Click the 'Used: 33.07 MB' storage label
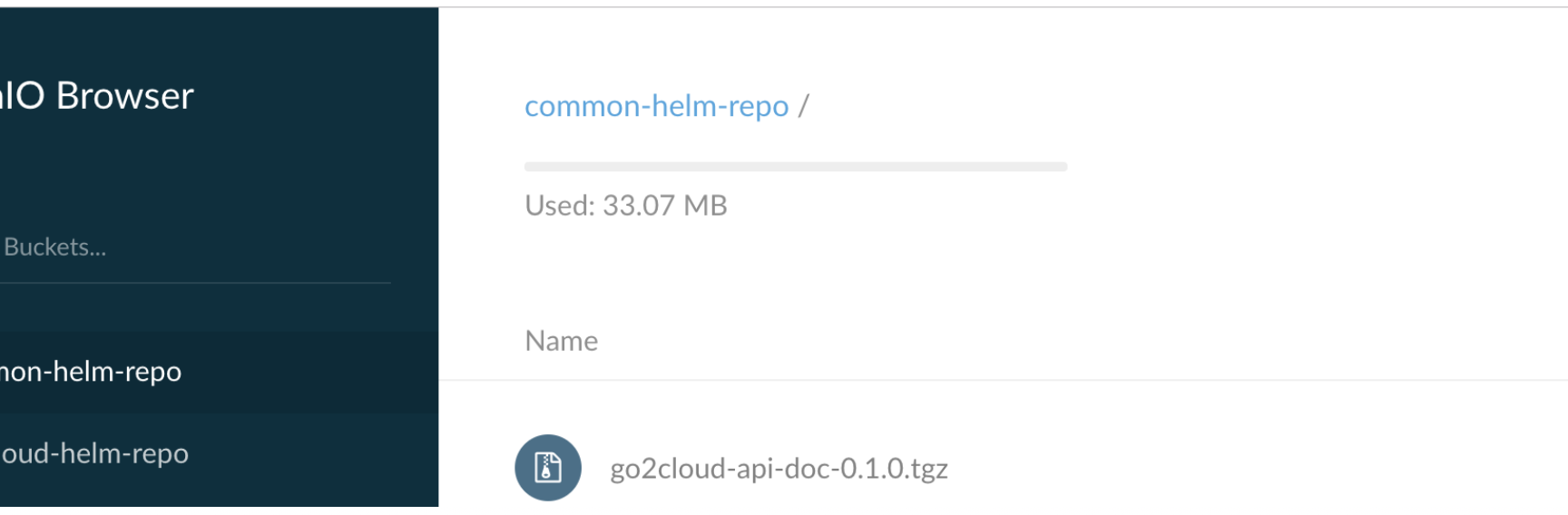Screen dimensions: 1568x515 tap(625, 206)
